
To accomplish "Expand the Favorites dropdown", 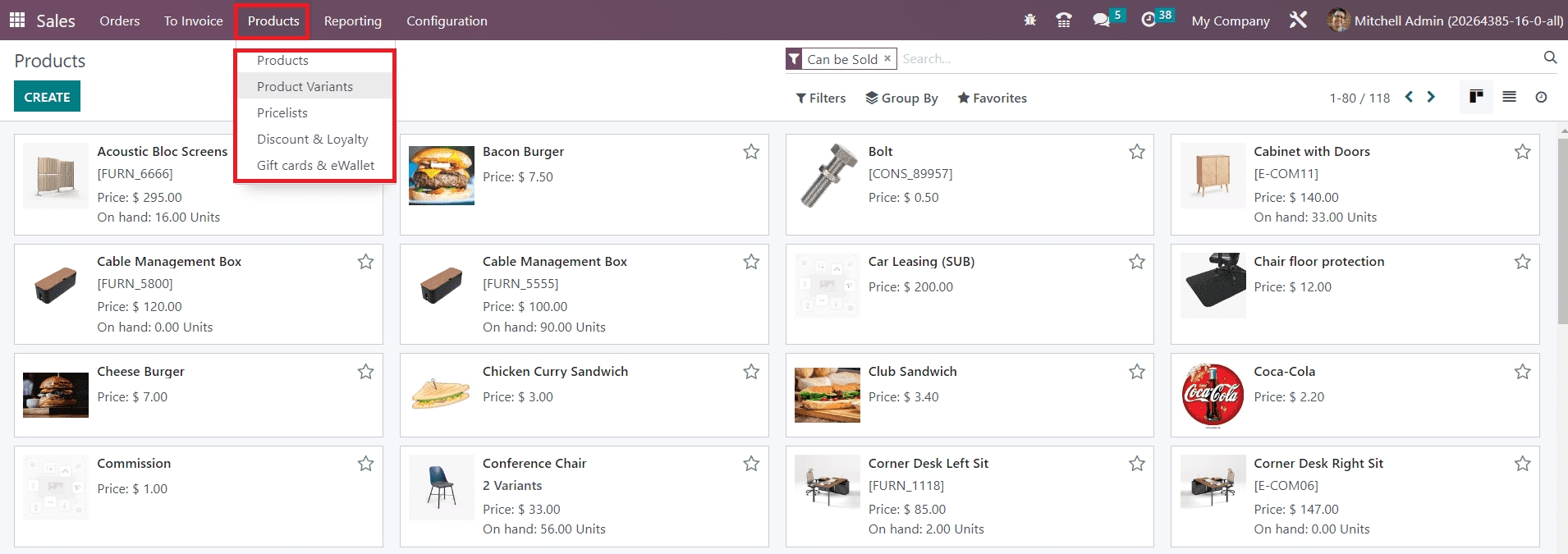I will point(992,98).
